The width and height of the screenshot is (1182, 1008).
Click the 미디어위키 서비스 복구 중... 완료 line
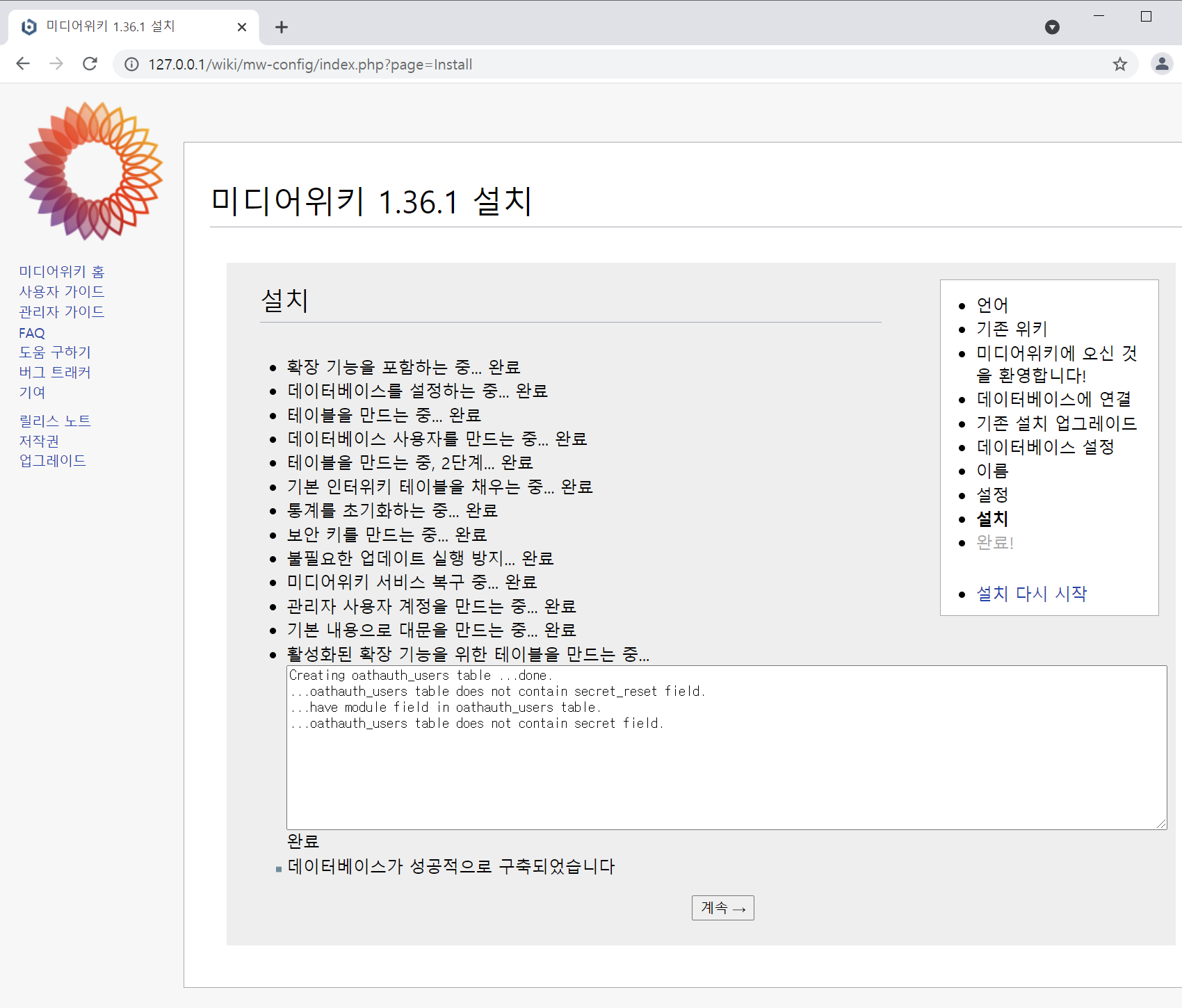pos(412,581)
